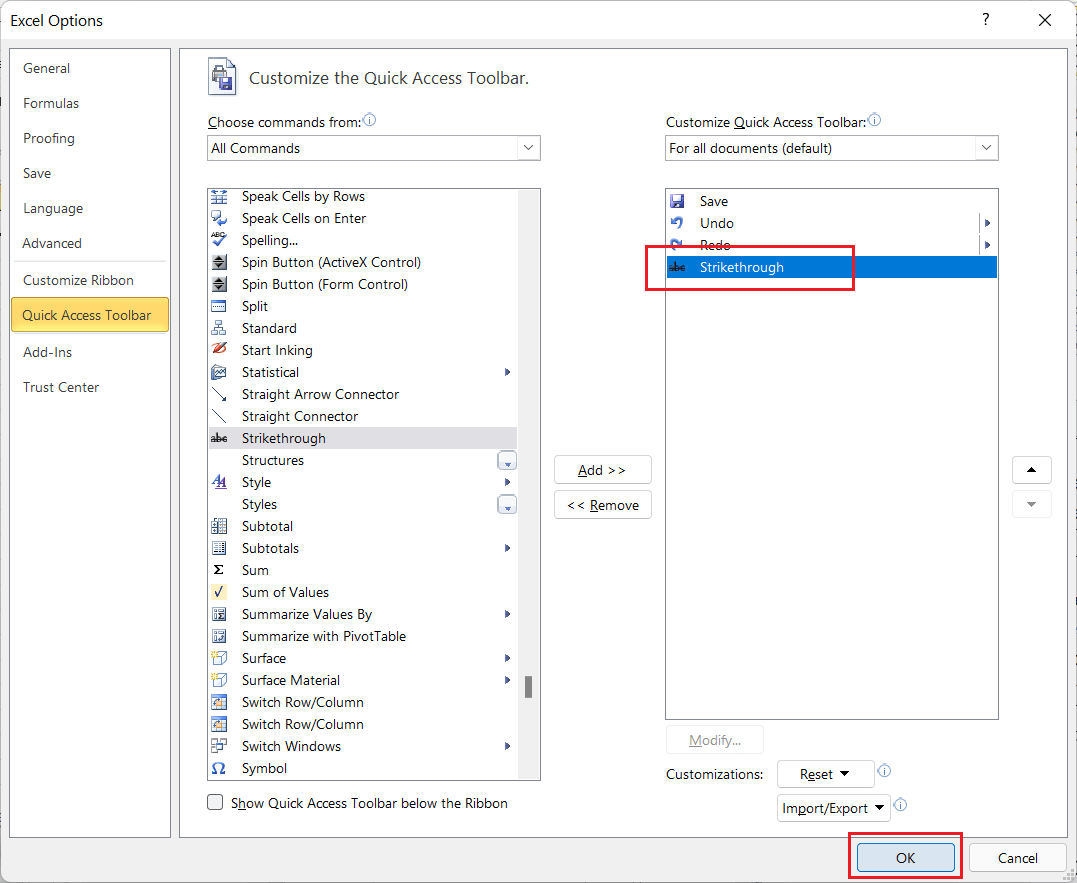Open the Trust Center settings page
This screenshot has width=1077, height=883.
[x=61, y=387]
